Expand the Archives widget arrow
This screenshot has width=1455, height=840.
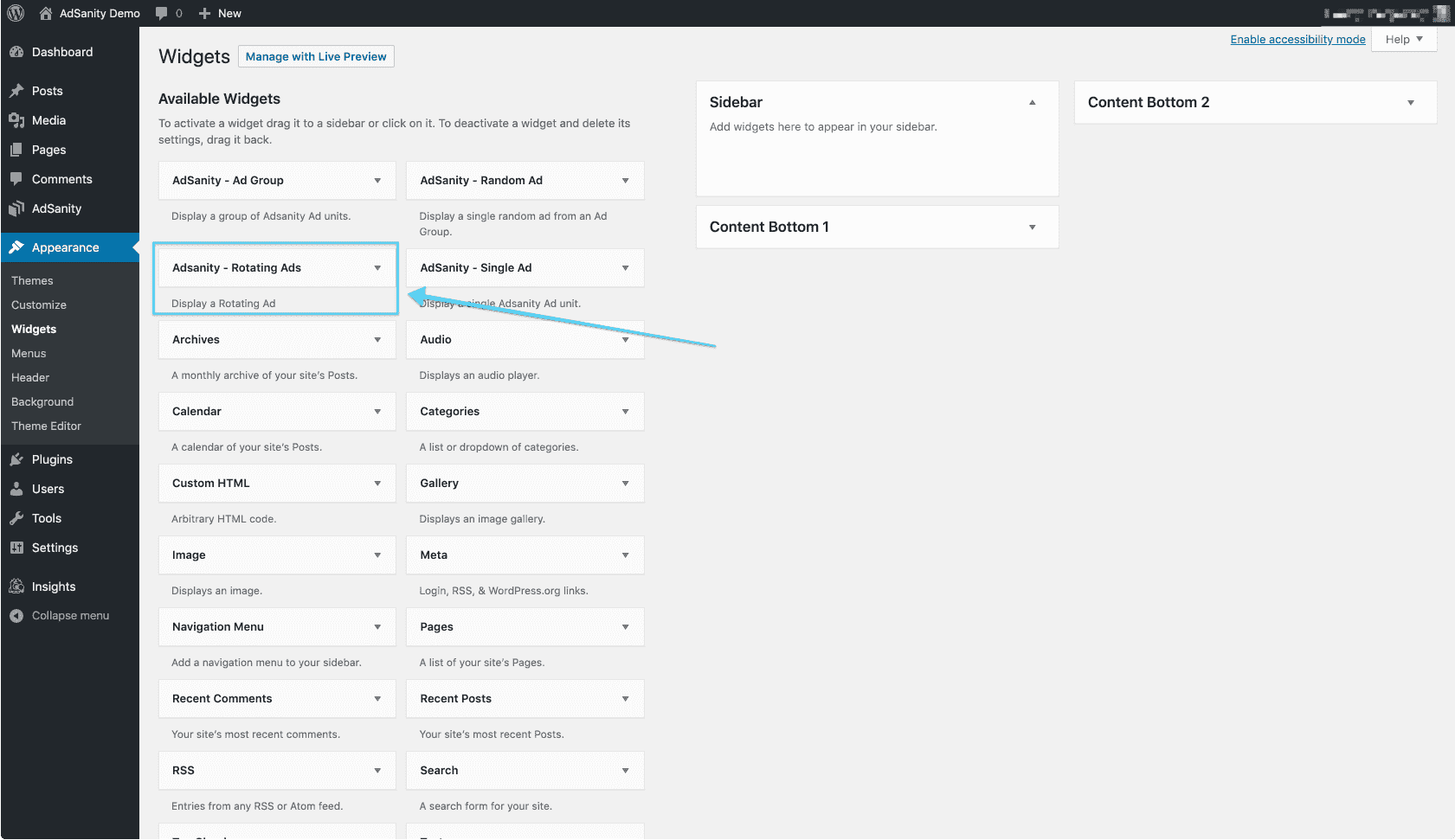click(377, 340)
